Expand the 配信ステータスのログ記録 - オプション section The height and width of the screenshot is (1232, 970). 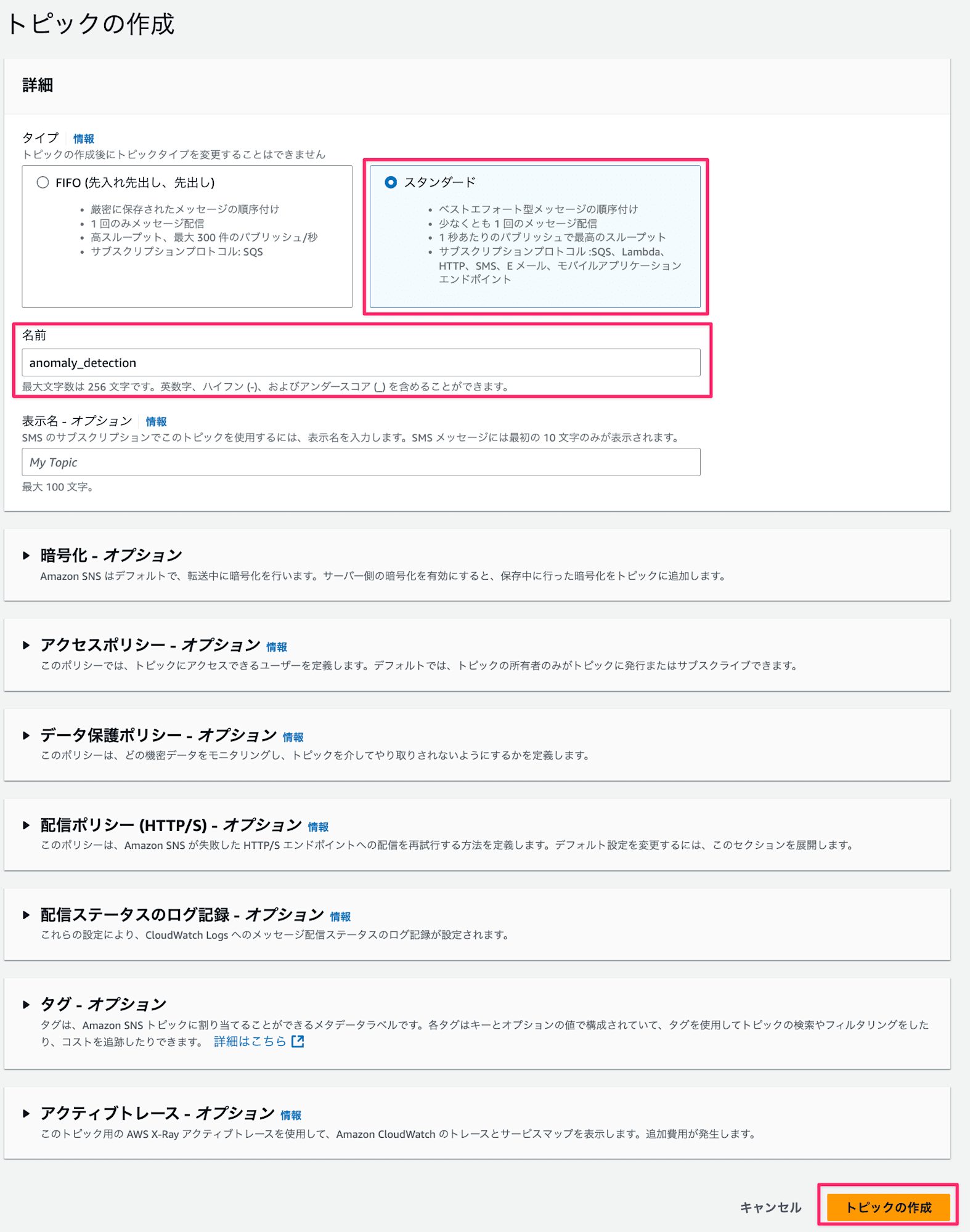click(26, 915)
